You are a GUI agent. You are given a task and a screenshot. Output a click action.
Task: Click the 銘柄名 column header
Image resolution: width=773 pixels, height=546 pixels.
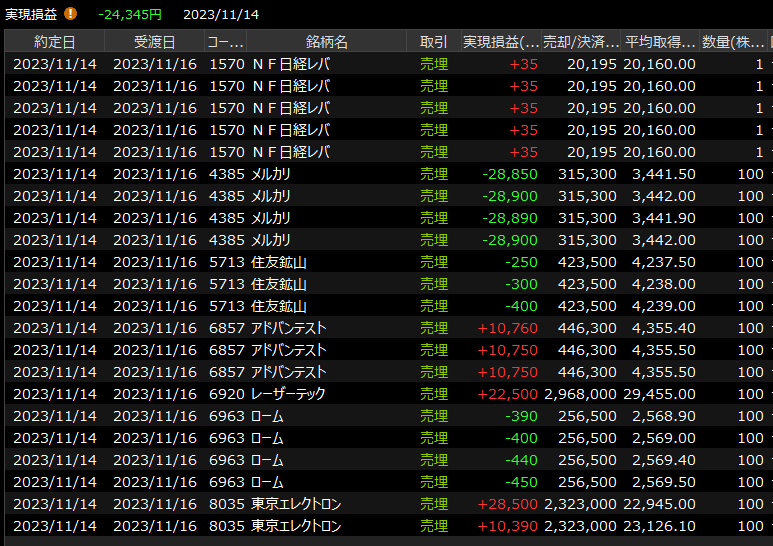click(326, 41)
